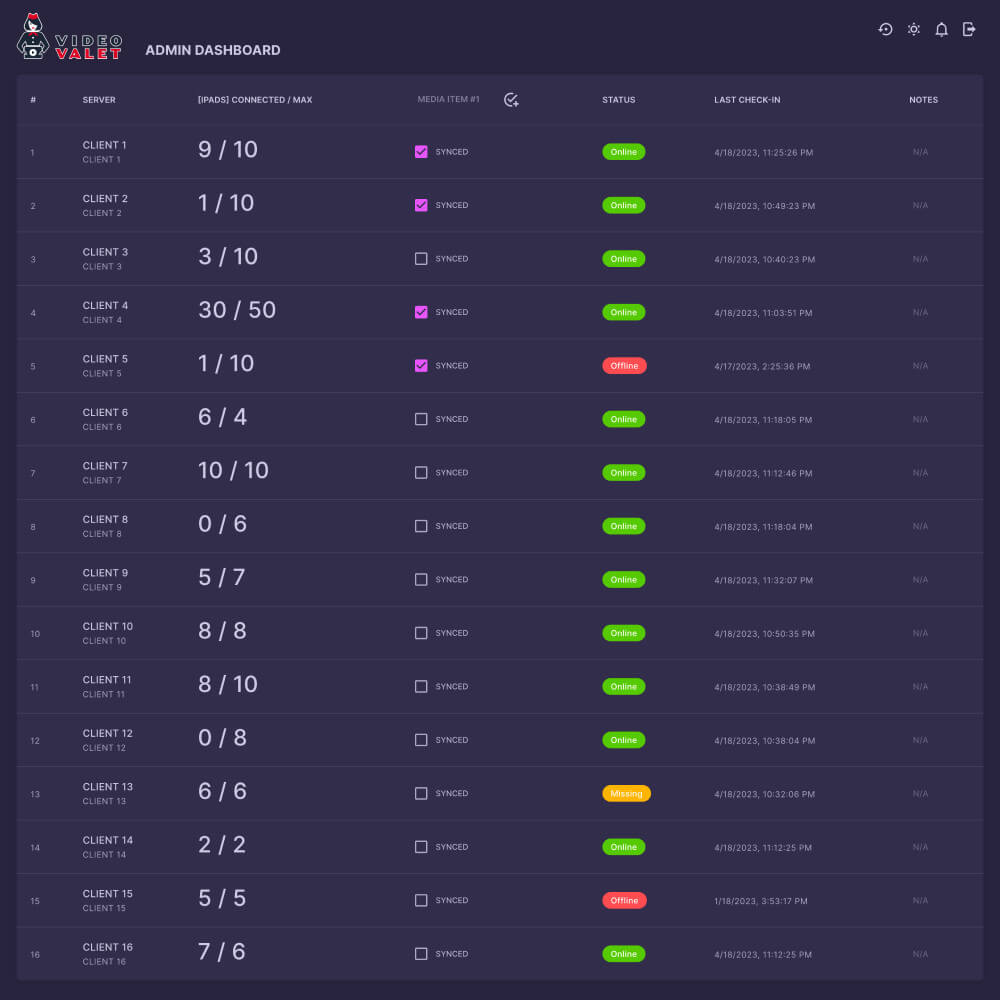The height and width of the screenshot is (1000, 1000).
Task: Select the CLIENT 4 server name
Action: point(105,305)
